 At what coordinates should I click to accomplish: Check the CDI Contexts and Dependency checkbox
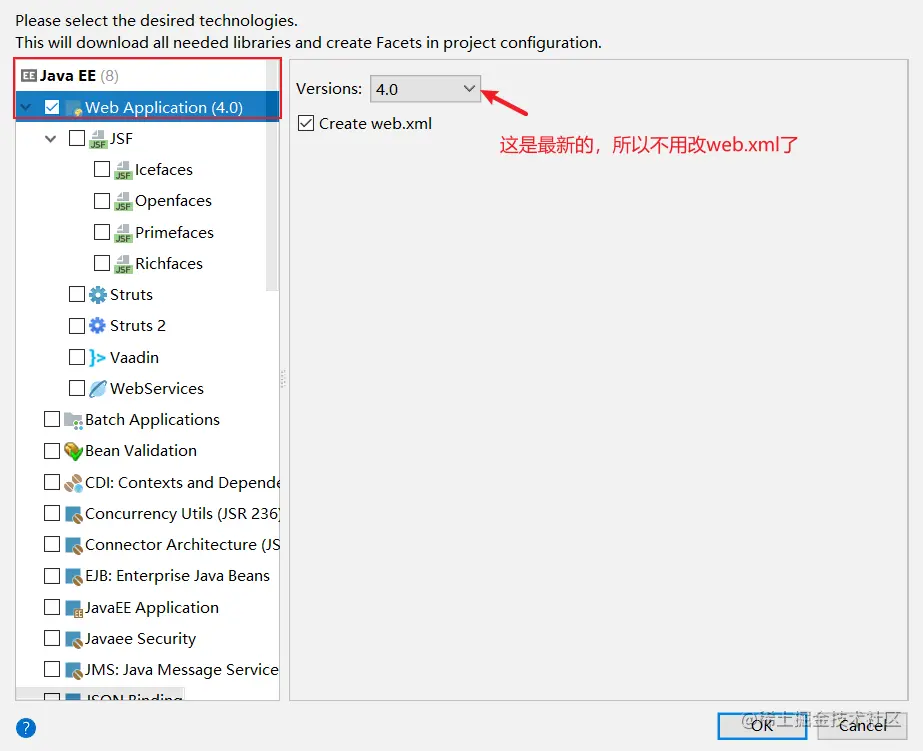click(52, 482)
